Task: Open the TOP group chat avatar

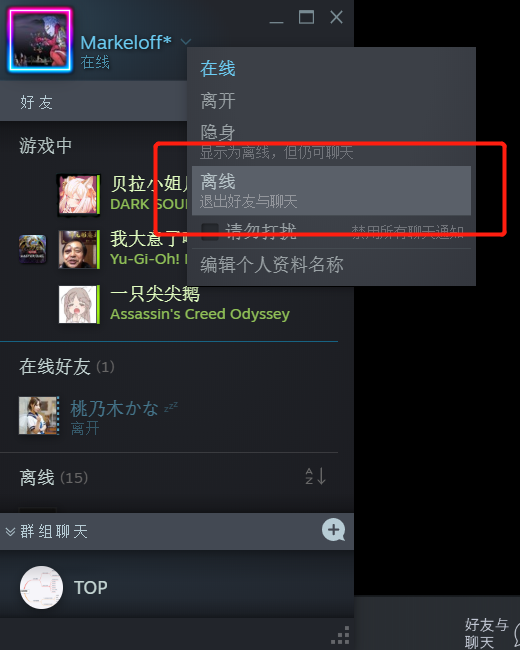Action: (x=41, y=587)
